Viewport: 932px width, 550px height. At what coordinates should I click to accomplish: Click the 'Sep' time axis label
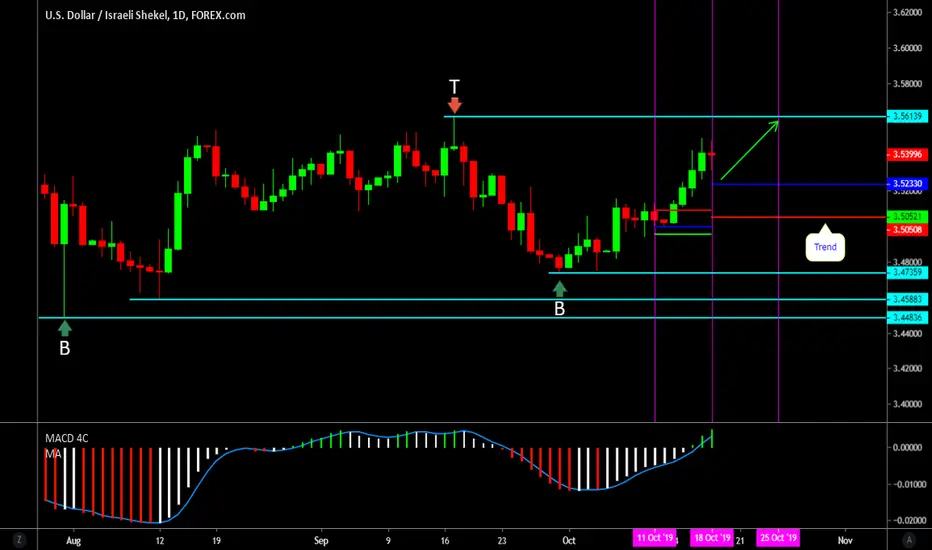click(x=321, y=540)
